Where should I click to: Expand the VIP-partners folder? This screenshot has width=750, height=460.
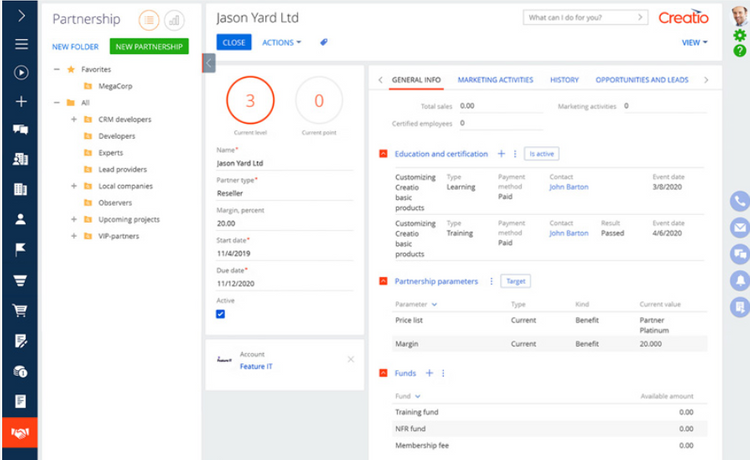(x=74, y=236)
